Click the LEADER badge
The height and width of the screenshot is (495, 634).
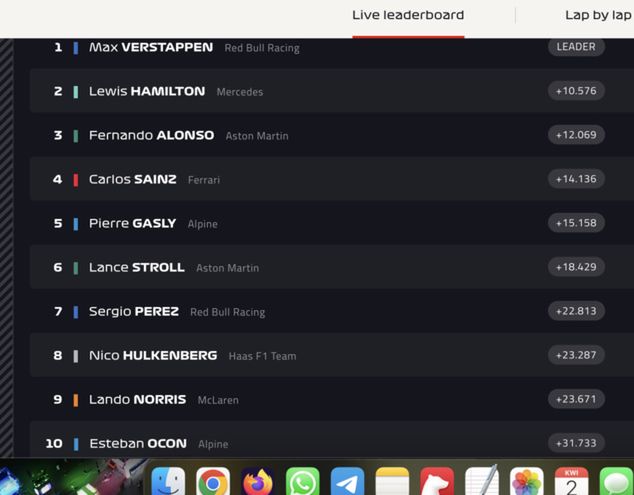pos(576,47)
